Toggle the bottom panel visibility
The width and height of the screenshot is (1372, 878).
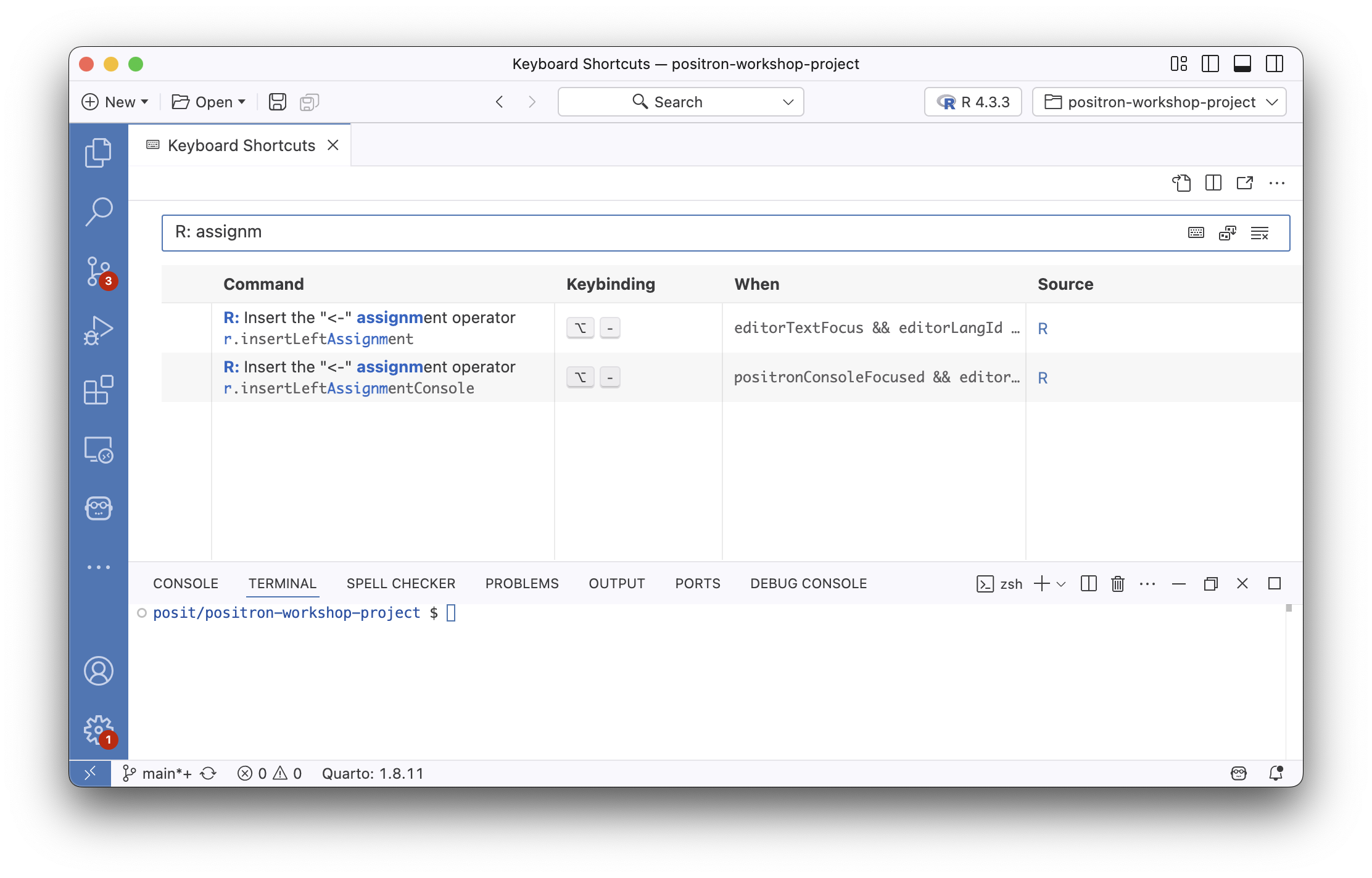tap(1242, 64)
